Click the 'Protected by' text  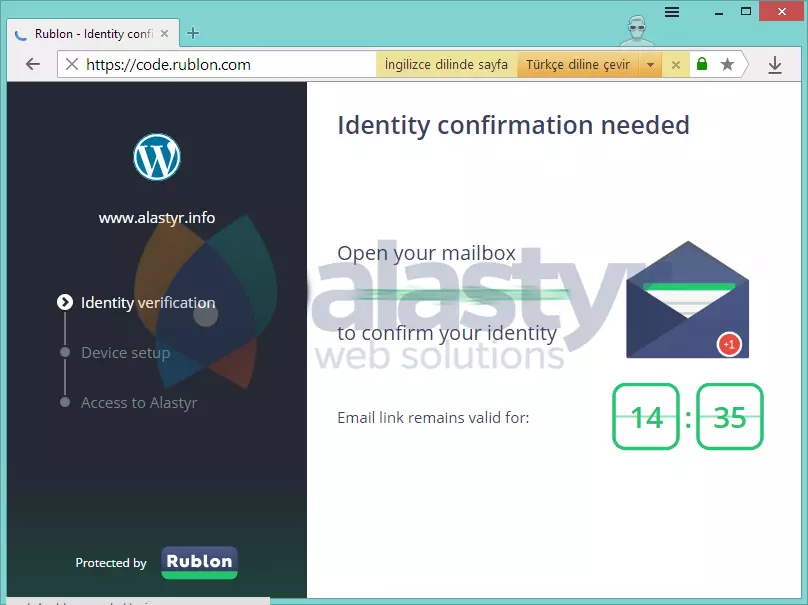pyautogui.click(x=111, y=563)
